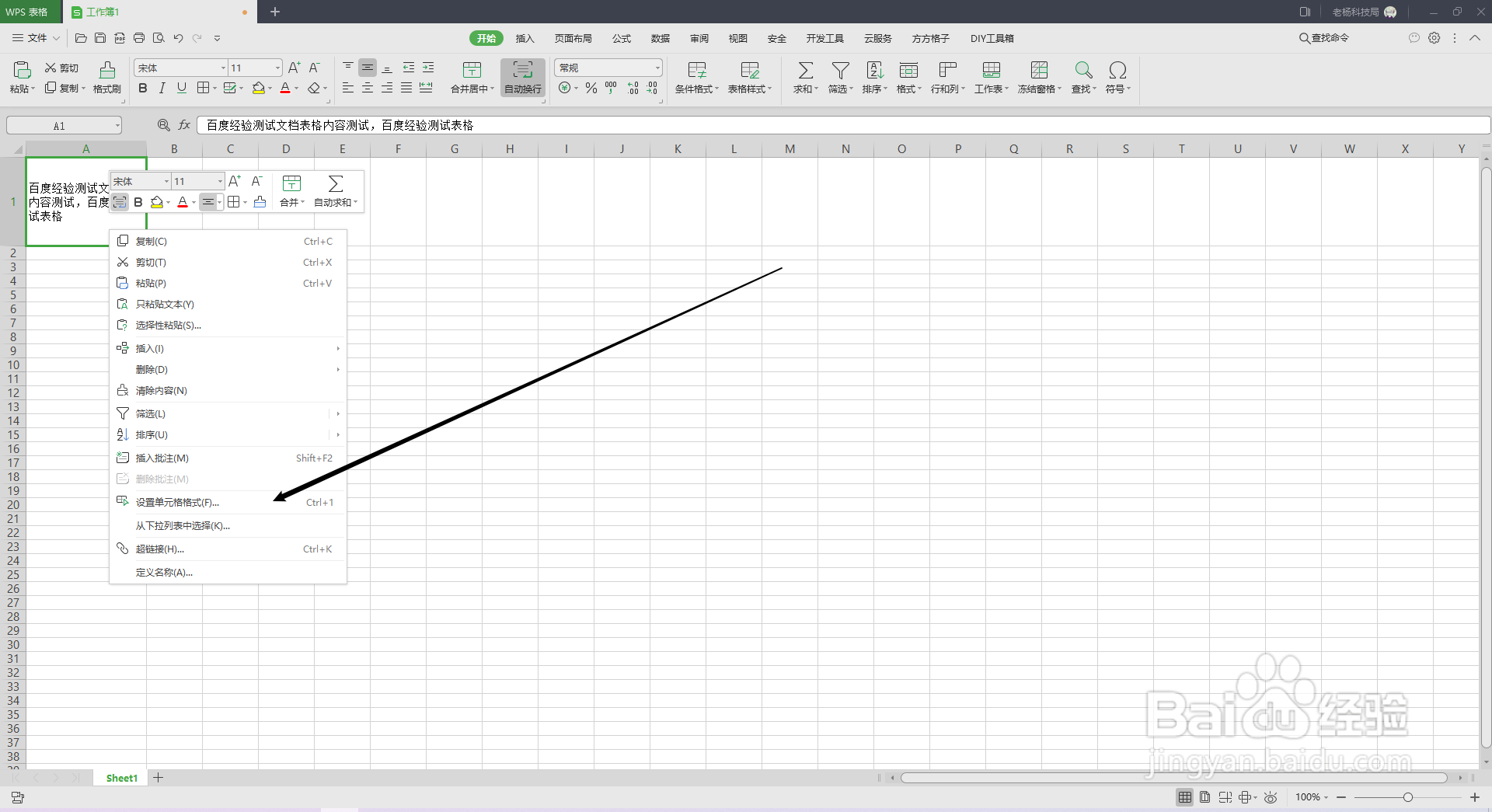Click the Open folder icon in quick toolbar

tap(81, 38)
